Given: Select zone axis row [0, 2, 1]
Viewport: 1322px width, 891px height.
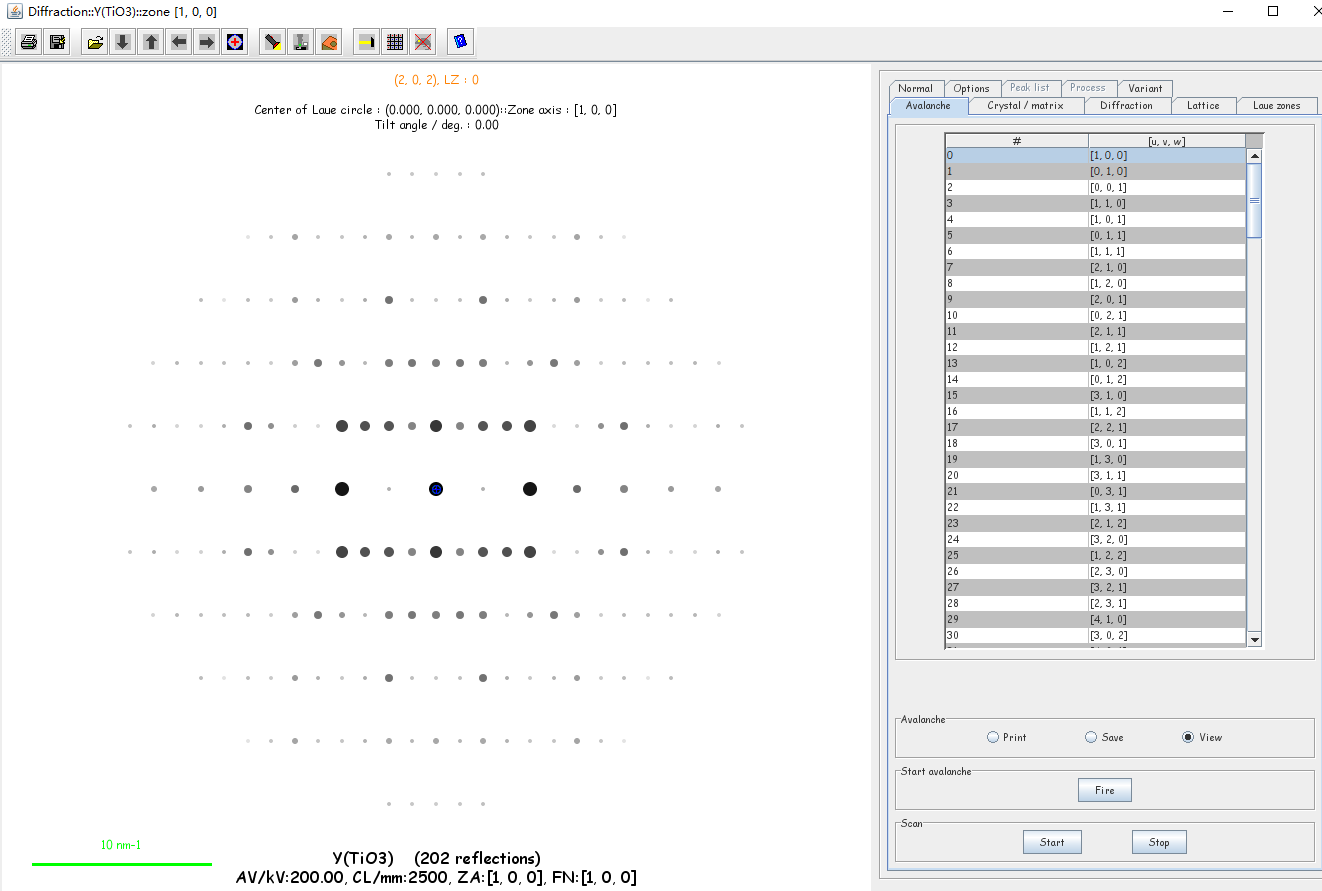Looking at the screenshot, I should tap(1096, 315).
